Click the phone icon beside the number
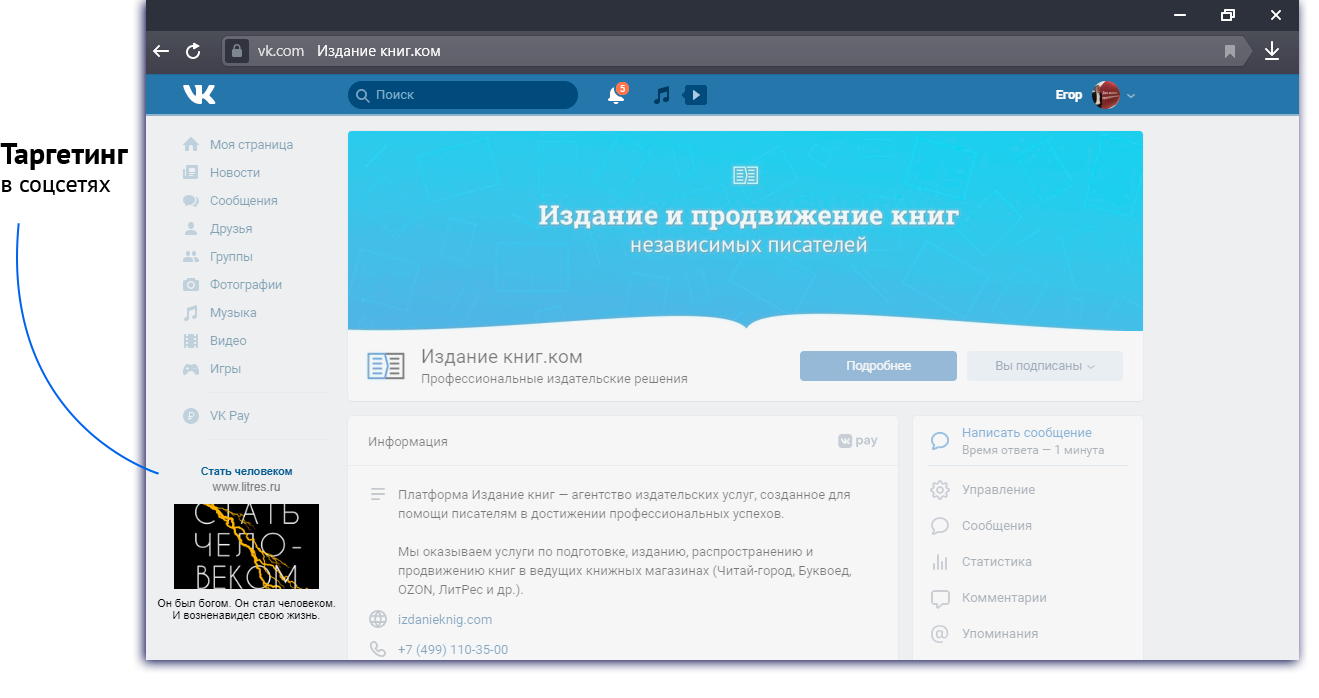Image resolution: width=1319 pixels, height=698 pixels. (x=378, y=650)
